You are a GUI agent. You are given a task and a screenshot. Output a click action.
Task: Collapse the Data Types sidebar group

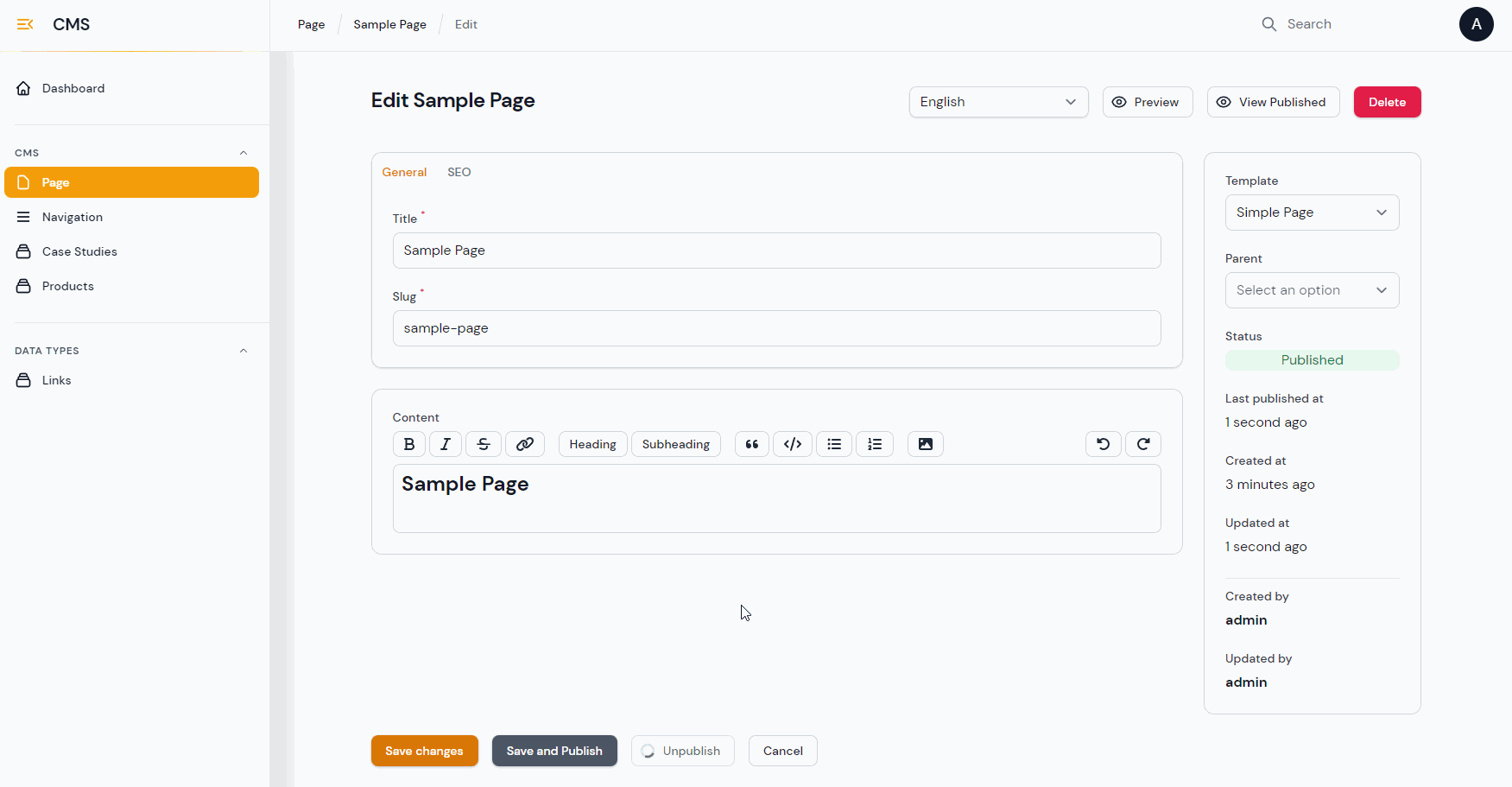pos(244,351)
